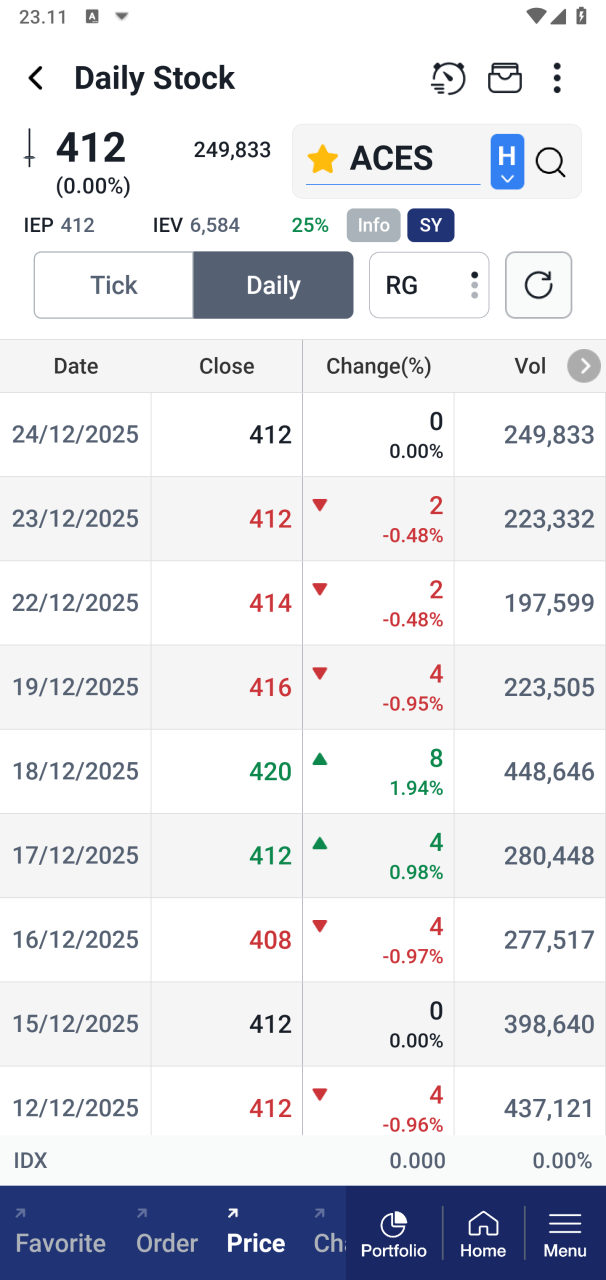Open the speed order timer icon
The width and height of the screenshot is (606, 1280).
[448, 78]
